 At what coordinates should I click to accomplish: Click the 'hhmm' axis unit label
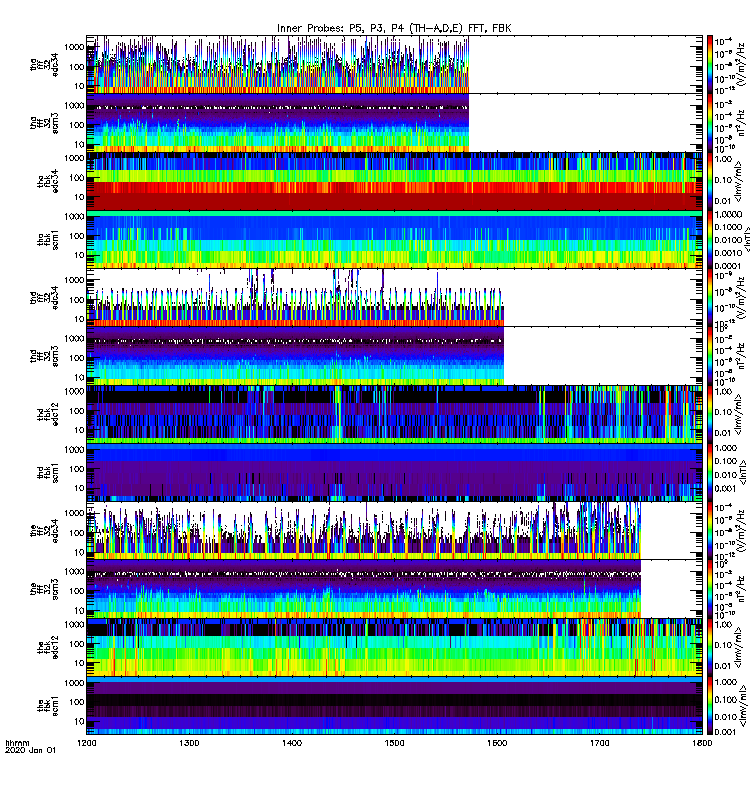tap(17, 743)
